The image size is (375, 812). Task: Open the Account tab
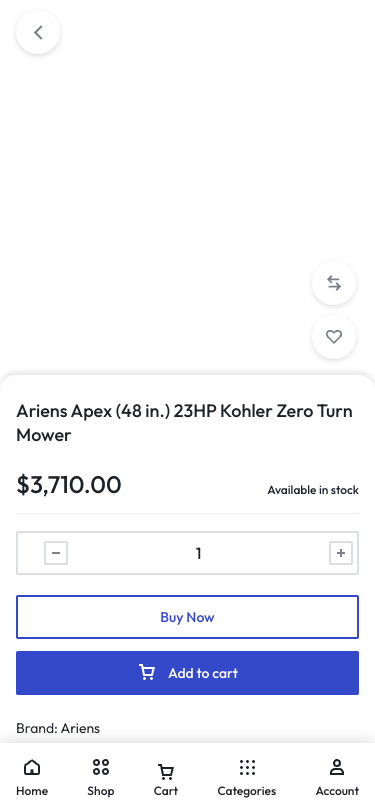[x=337, y=777]
